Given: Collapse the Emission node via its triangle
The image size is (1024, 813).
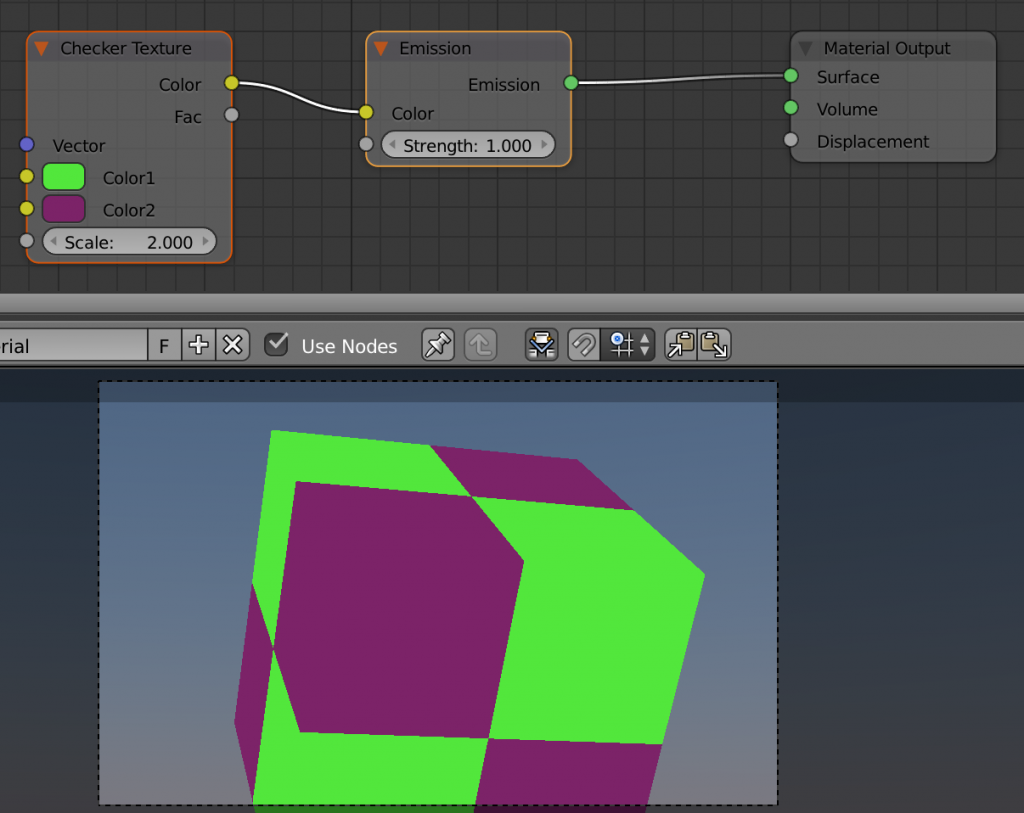Looking at the screenshot, I should pyautogui.click(x=381, y=48).
